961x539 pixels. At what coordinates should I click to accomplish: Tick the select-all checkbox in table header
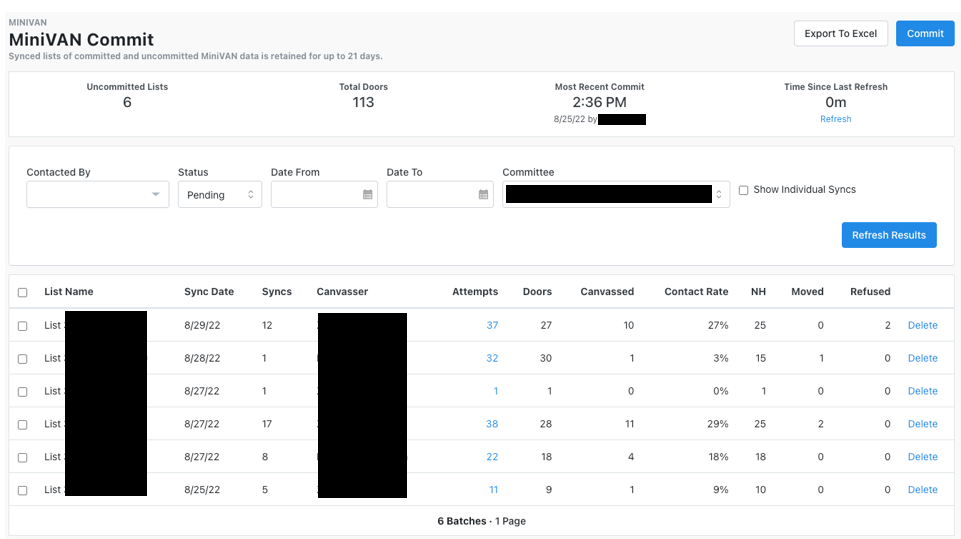(23, 292)
